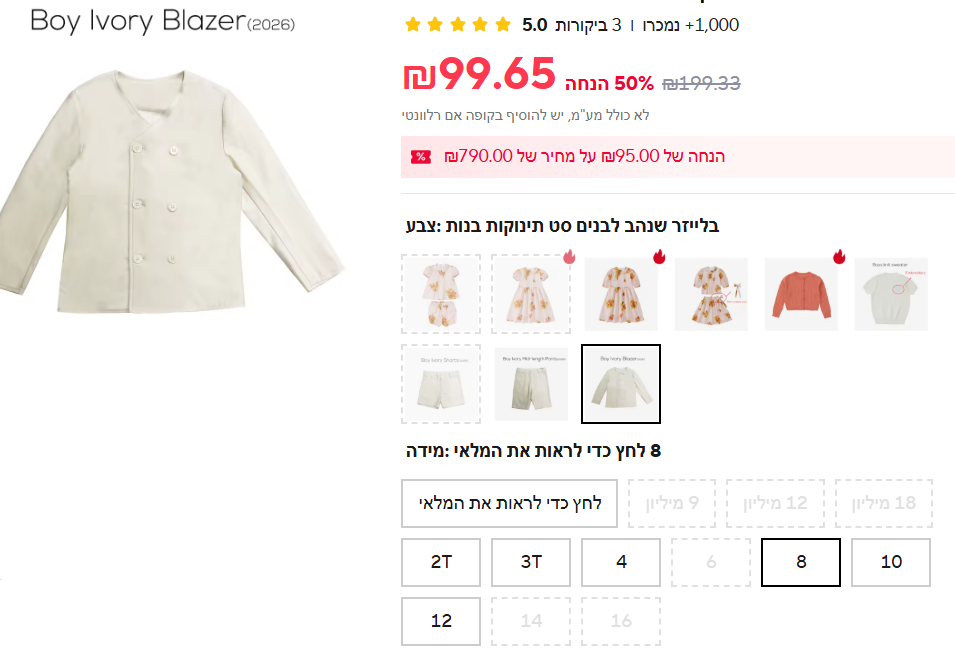Click the five-star rating icons
Viewport: 955px width, 663px height.
point(457,25)
